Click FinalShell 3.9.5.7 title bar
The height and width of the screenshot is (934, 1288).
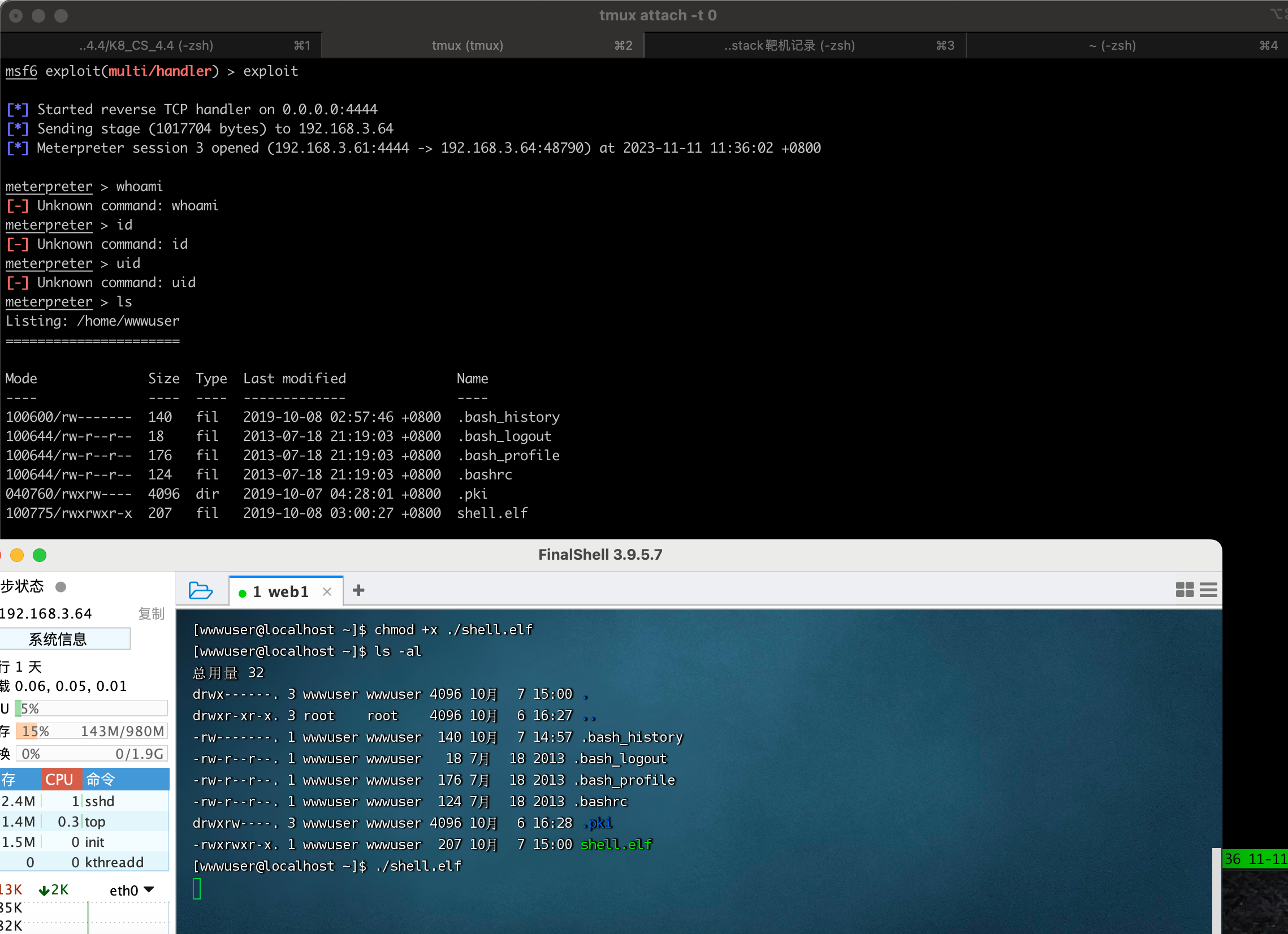pos(600,554)
